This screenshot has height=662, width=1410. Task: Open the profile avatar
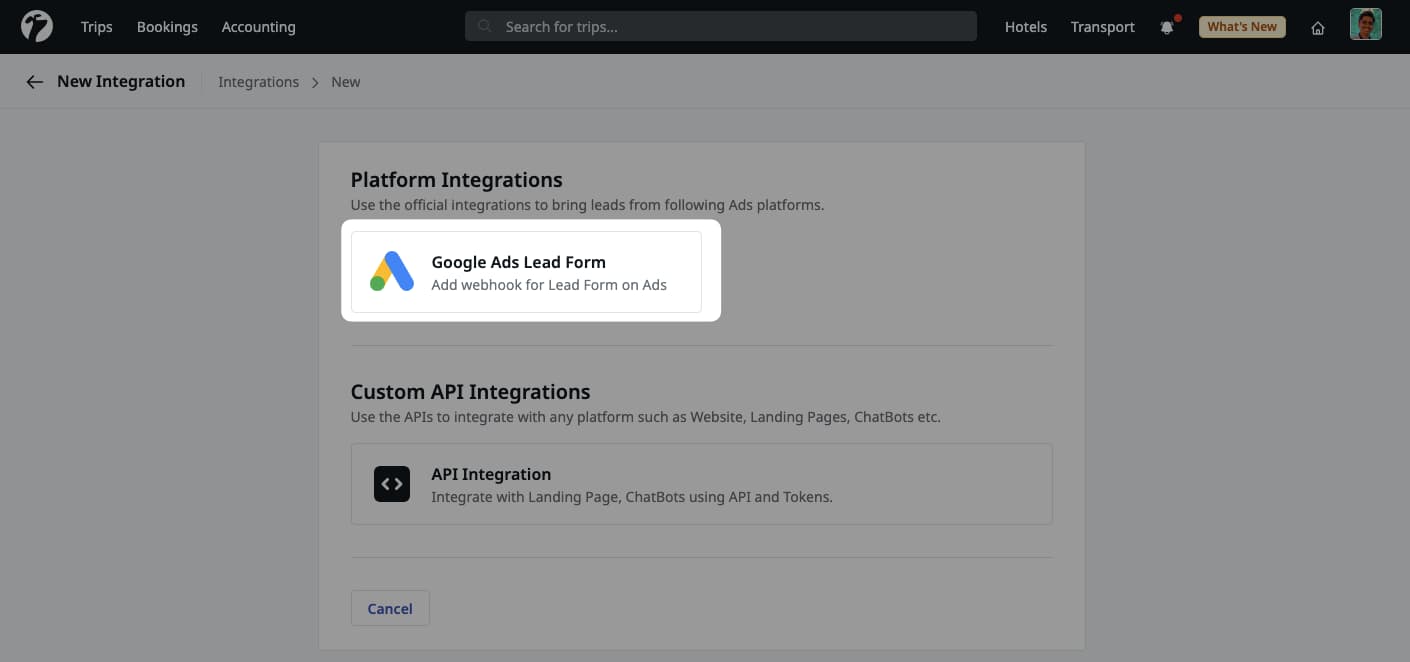1365,24
